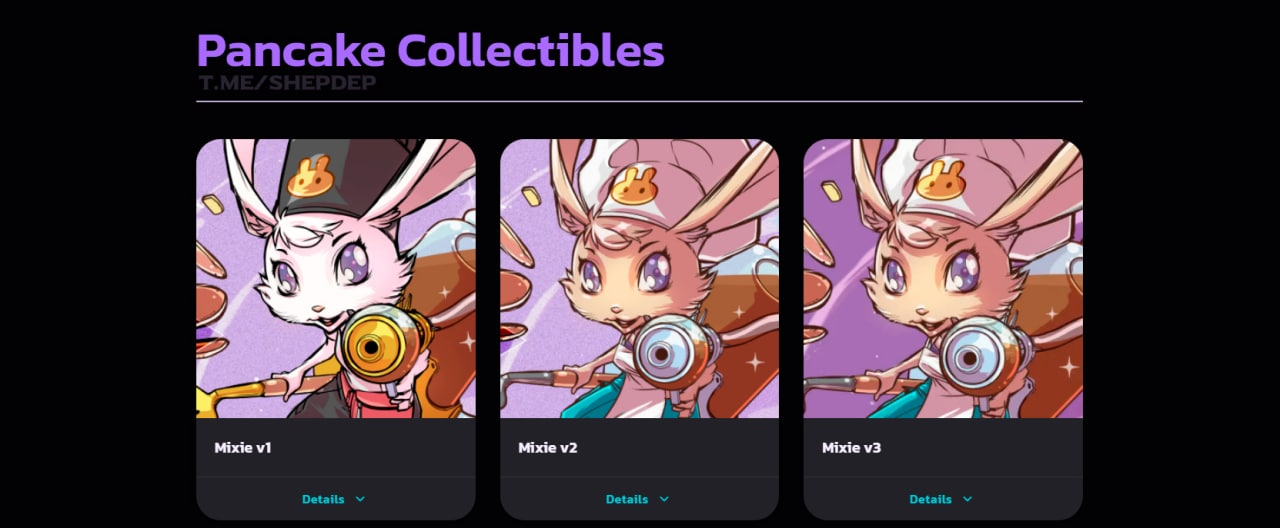The image size is (1280, 528).
Task: Open Details for Mixie v3
Action: coord(930,499)
